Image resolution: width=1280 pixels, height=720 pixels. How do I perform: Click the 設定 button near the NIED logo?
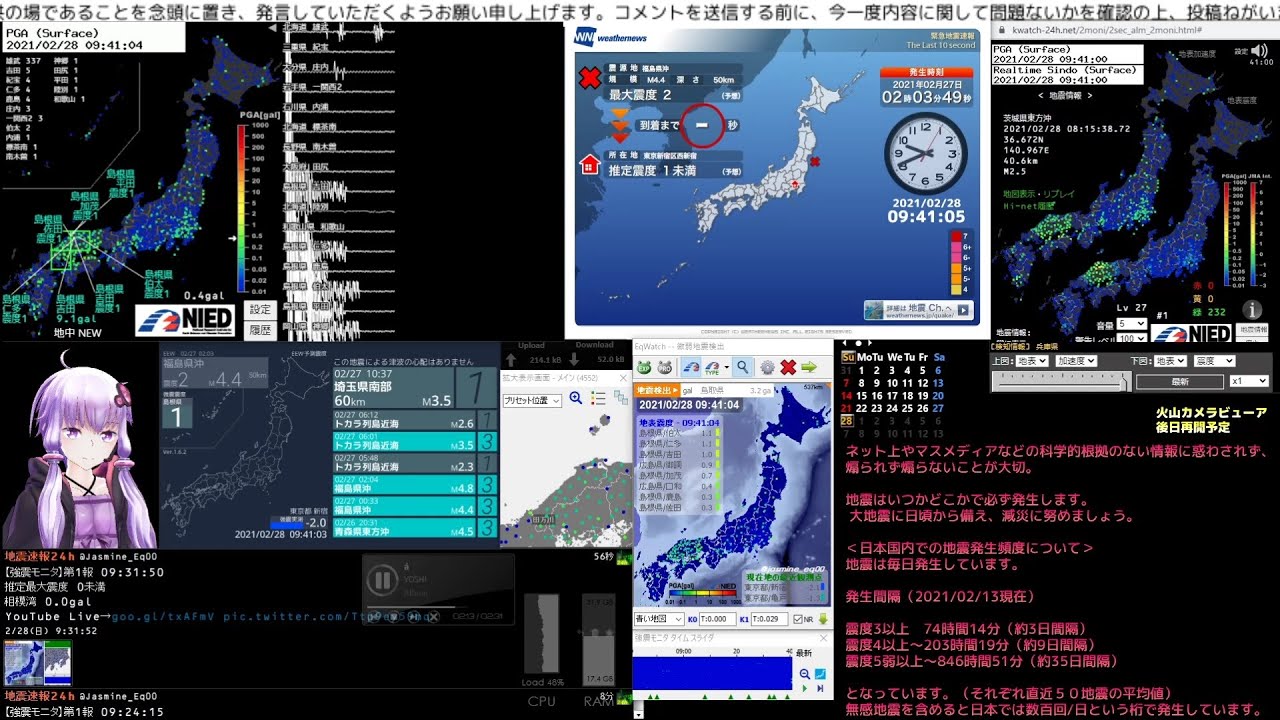click(260, 310)
